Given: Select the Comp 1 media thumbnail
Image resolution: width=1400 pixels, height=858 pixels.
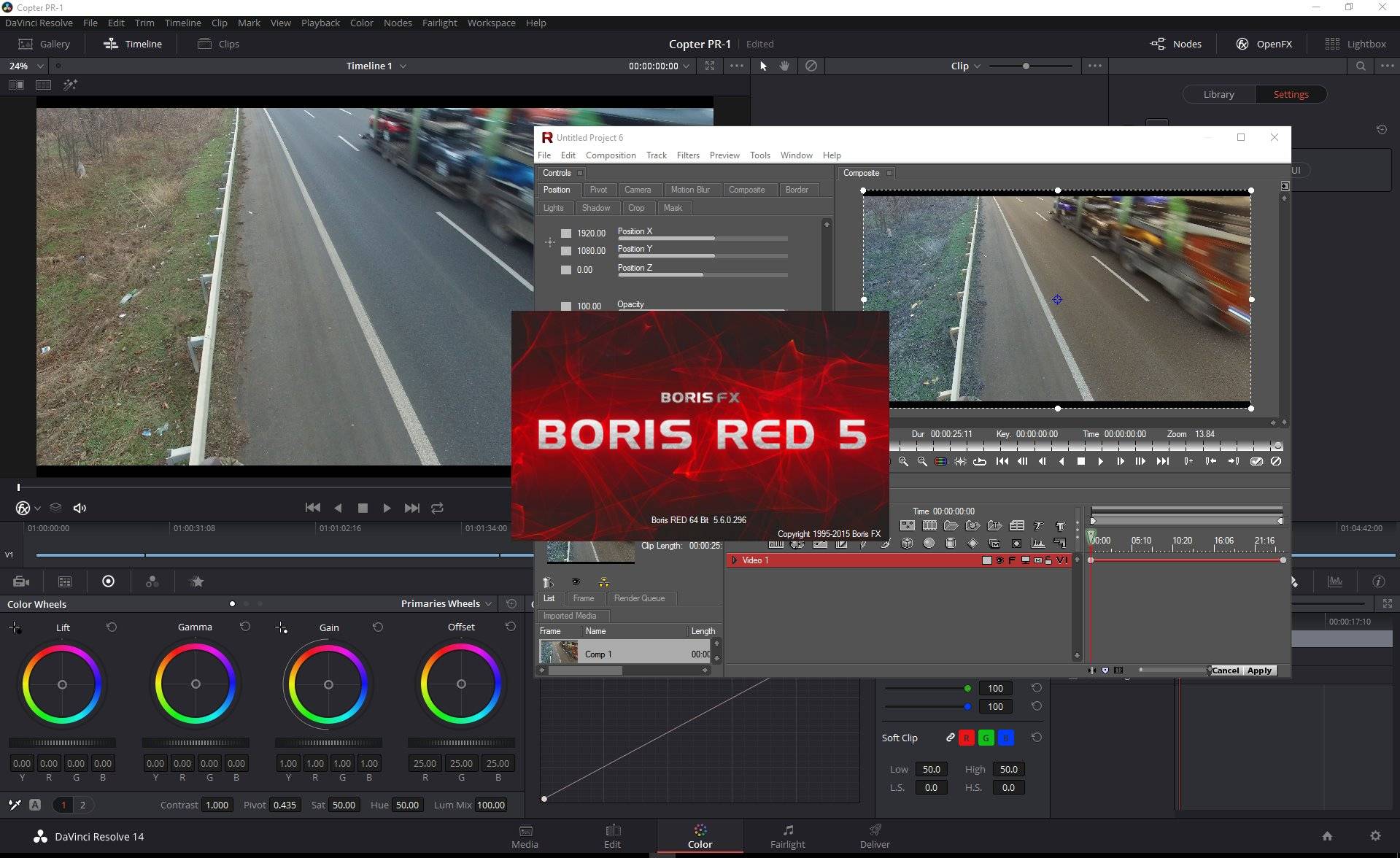Looking at the screenshot, I should pyautogui.click(x=559, y=652).
